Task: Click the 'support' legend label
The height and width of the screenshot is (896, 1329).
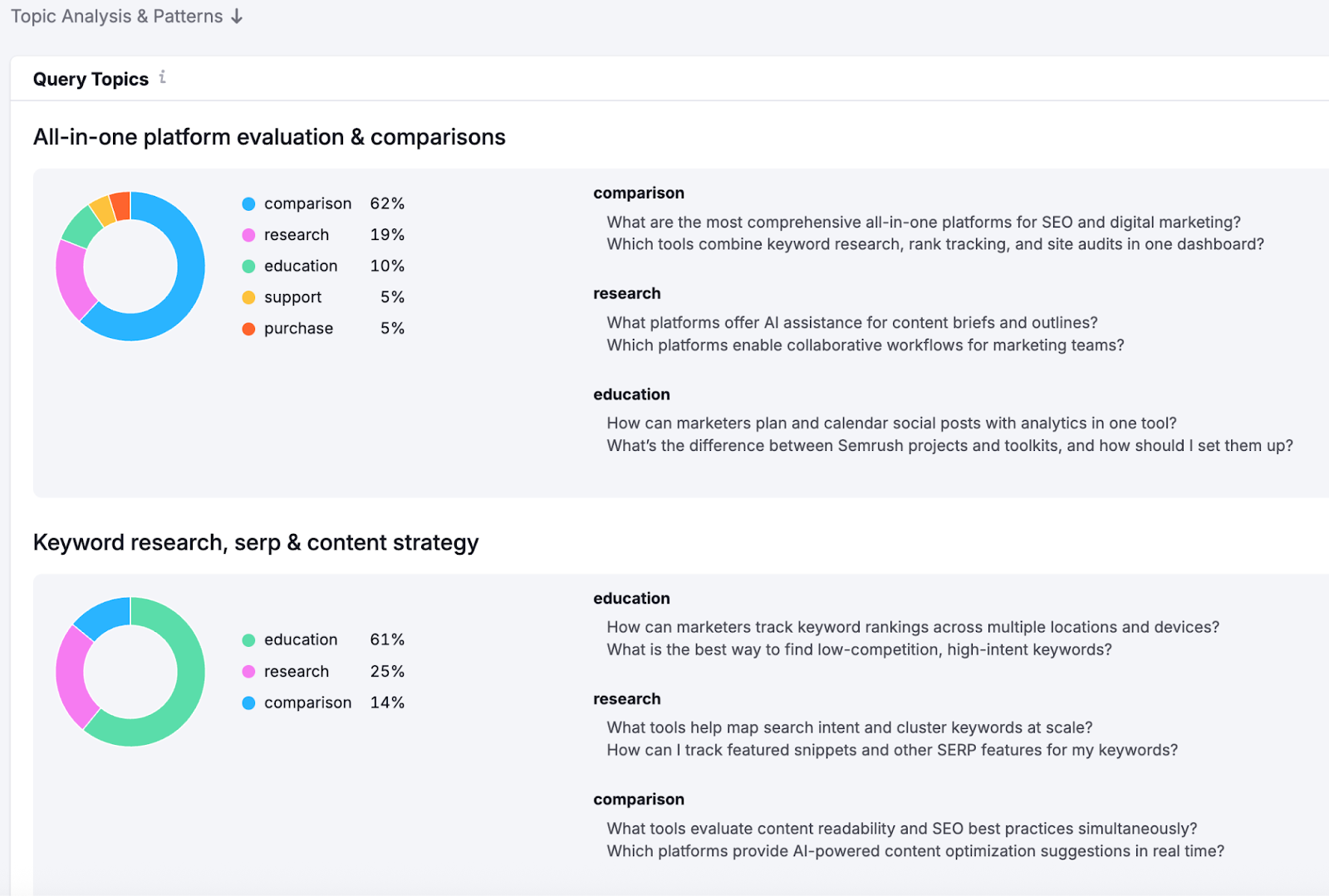Action: pos(292,297)
